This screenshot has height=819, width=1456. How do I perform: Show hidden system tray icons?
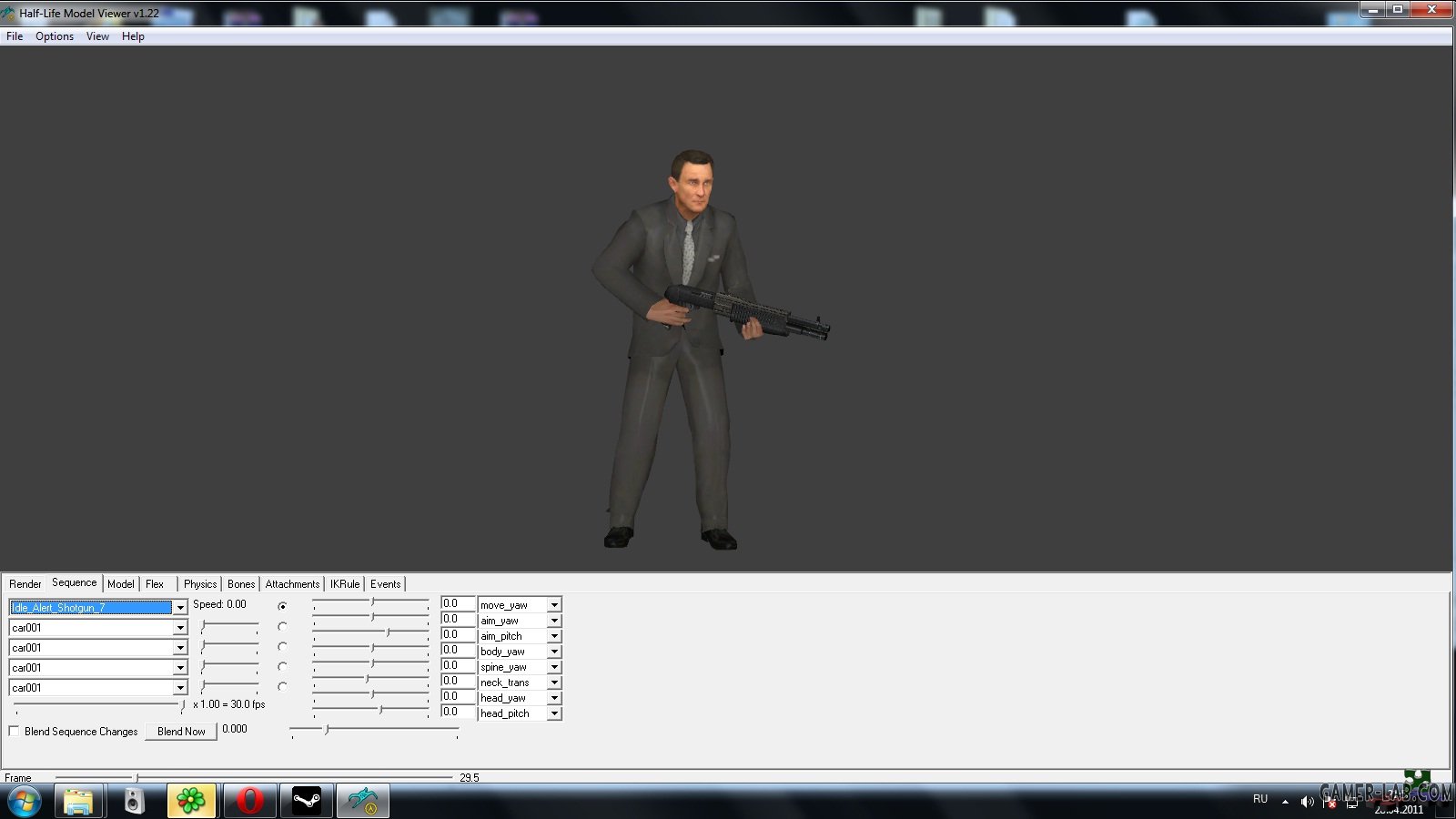coord(1285,801)
